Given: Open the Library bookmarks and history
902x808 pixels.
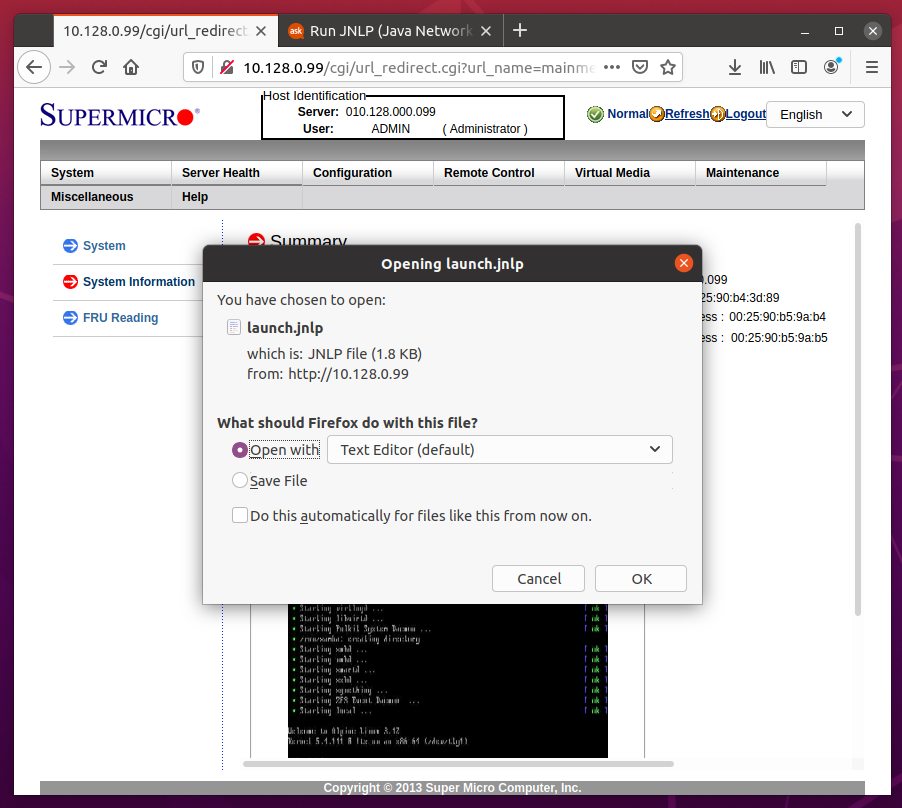Looking at the screenshot, I should [x=767, y=67].
